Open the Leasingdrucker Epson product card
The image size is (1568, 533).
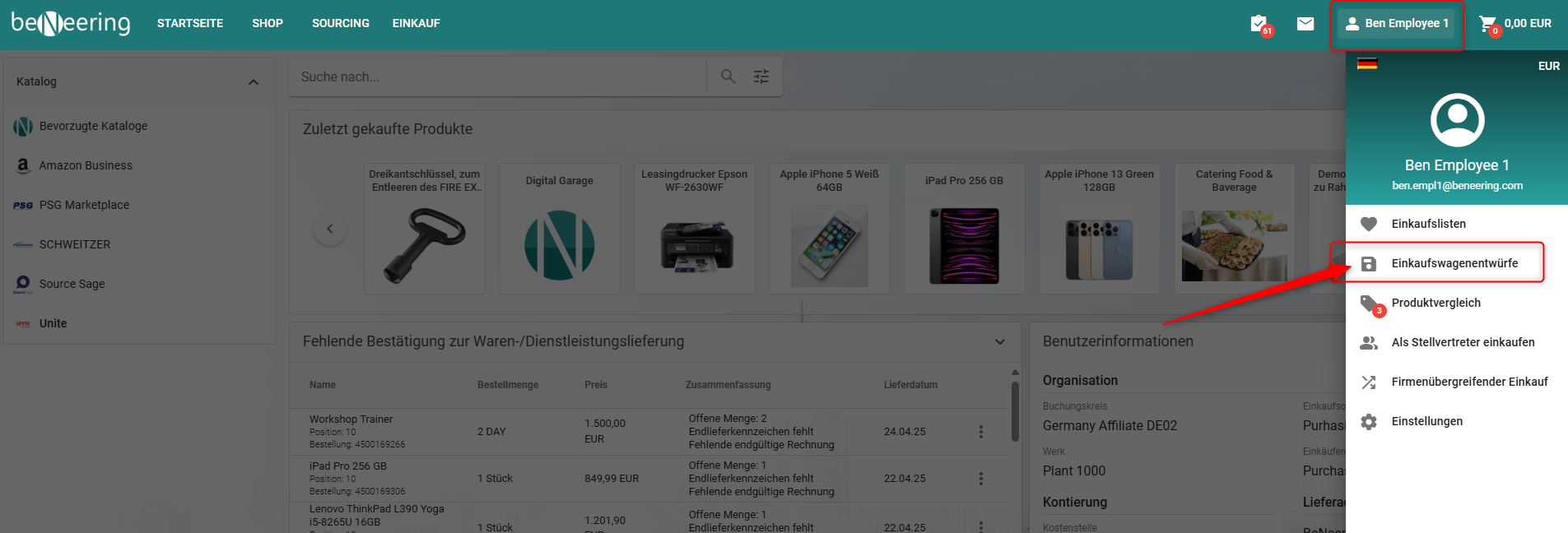point(695,229)
